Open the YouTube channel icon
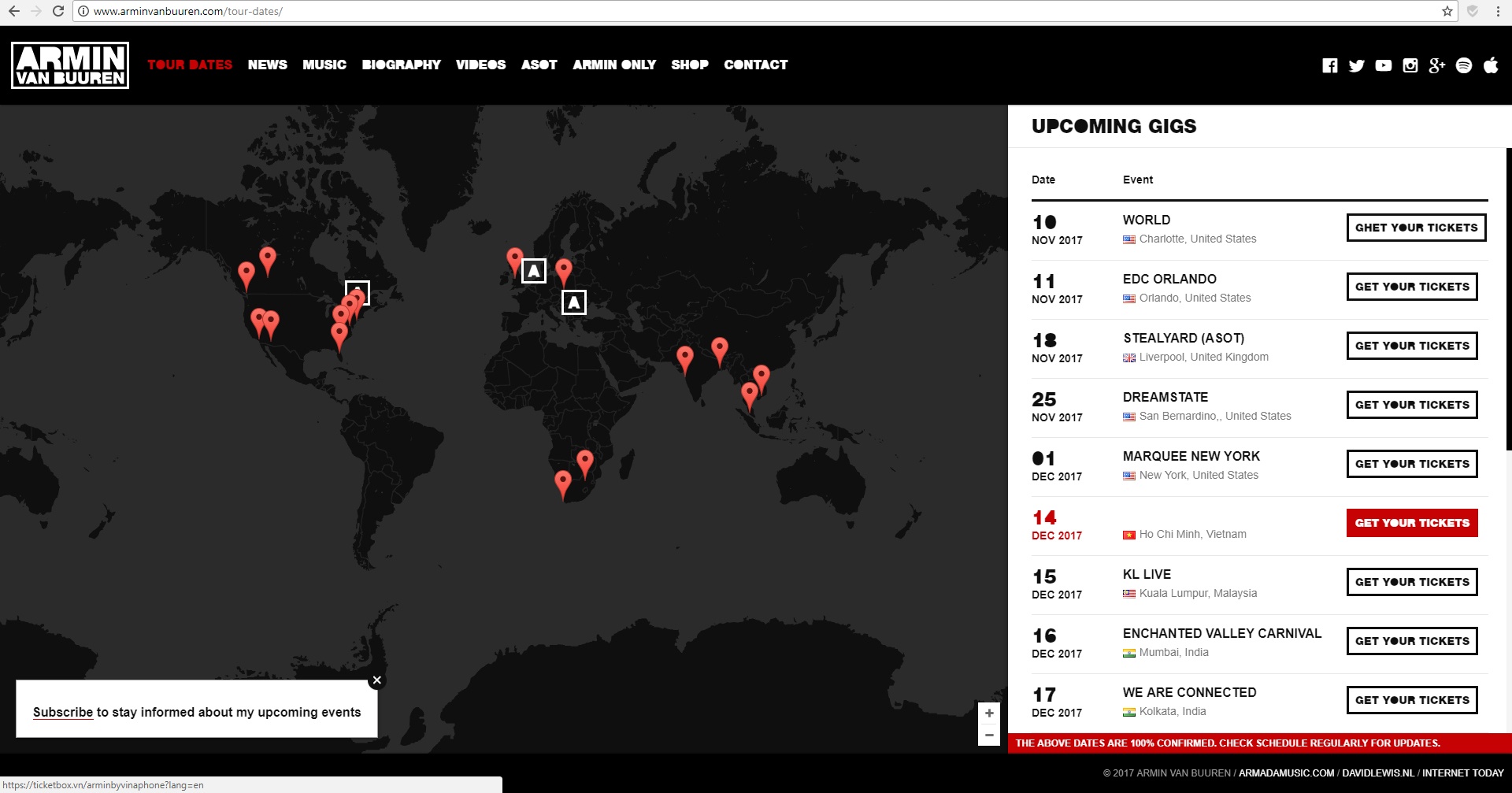Viewport: 1512px width, 793px height. coord(1383,65)
